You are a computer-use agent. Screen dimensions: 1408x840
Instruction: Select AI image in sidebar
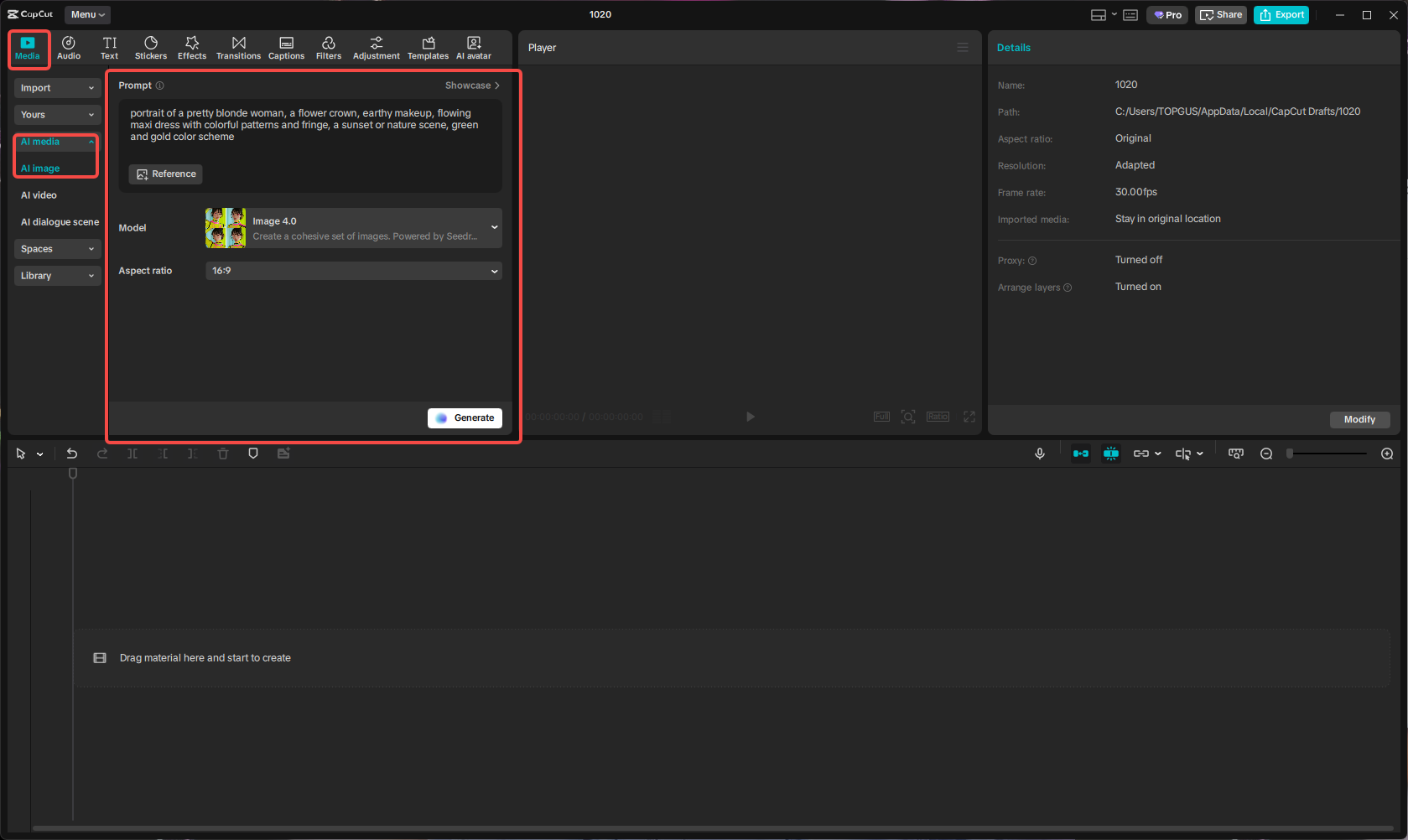tap(40, 169)
